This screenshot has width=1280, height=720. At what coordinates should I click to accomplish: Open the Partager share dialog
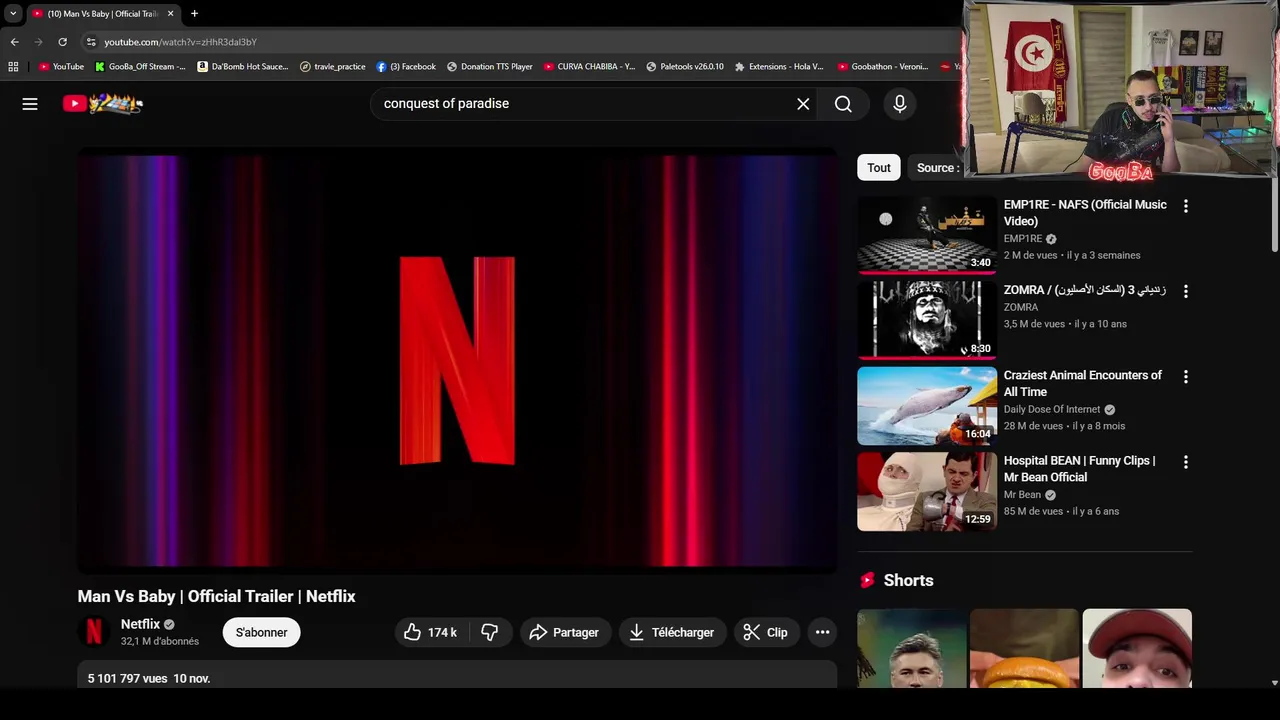click(564, 632)
